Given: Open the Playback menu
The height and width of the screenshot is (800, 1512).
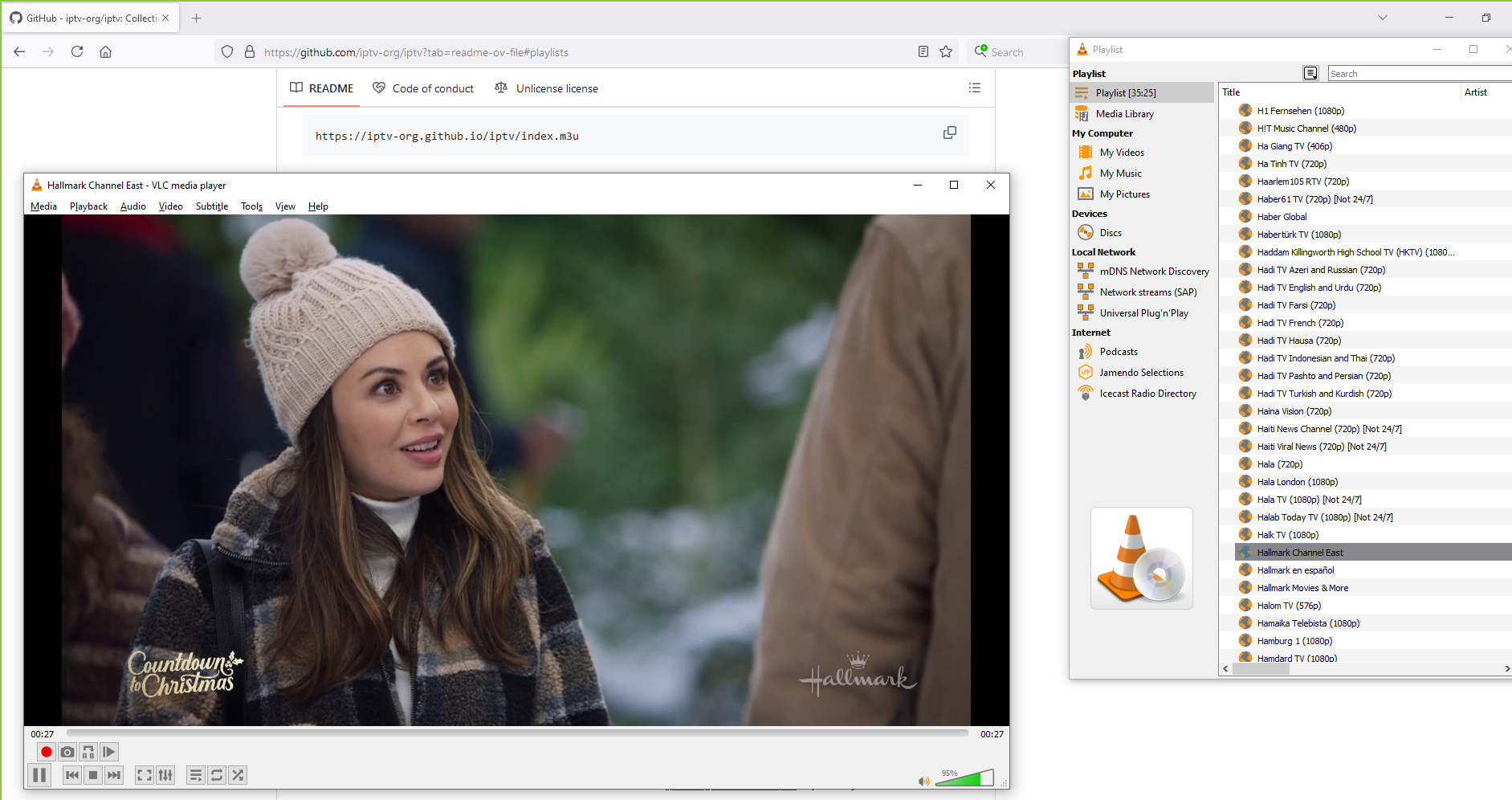Looking at the screenshot, I should tap(88, 206).
